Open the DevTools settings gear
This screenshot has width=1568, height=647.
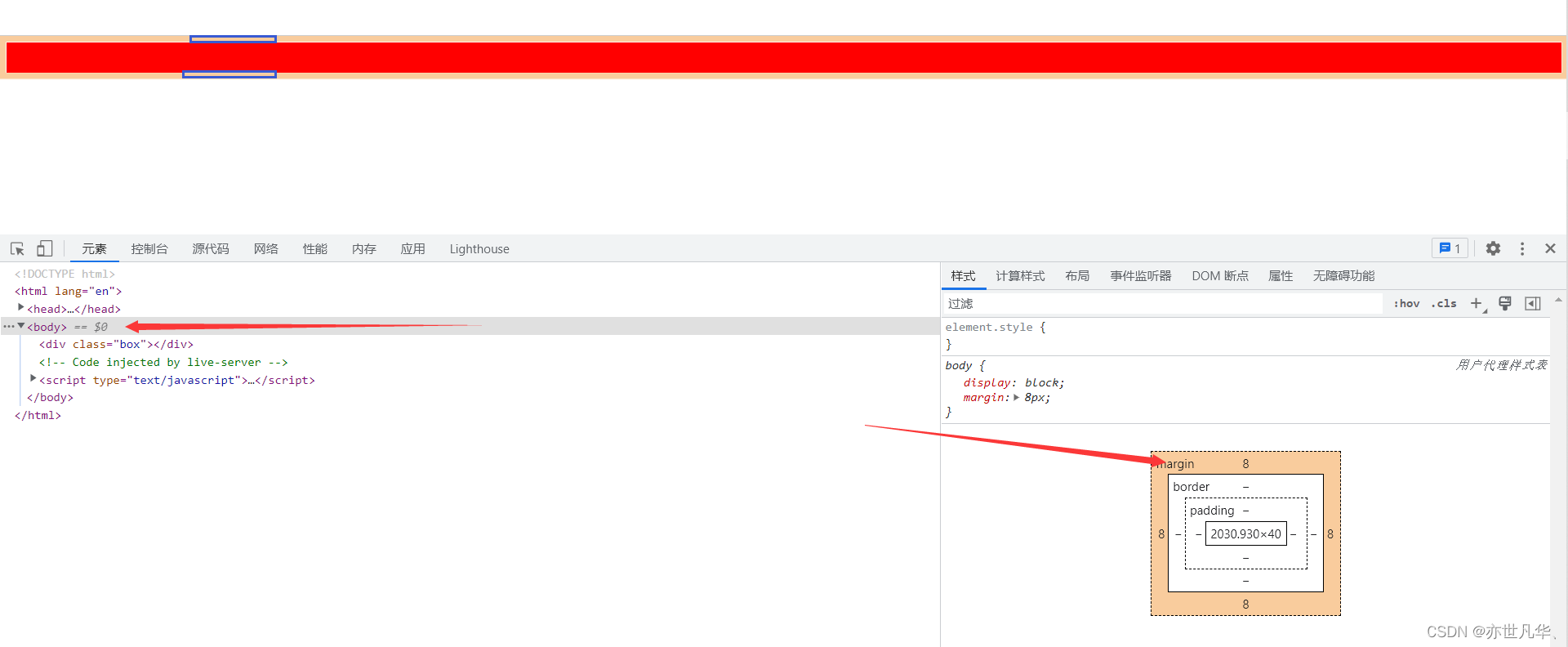coord(1493,248)
